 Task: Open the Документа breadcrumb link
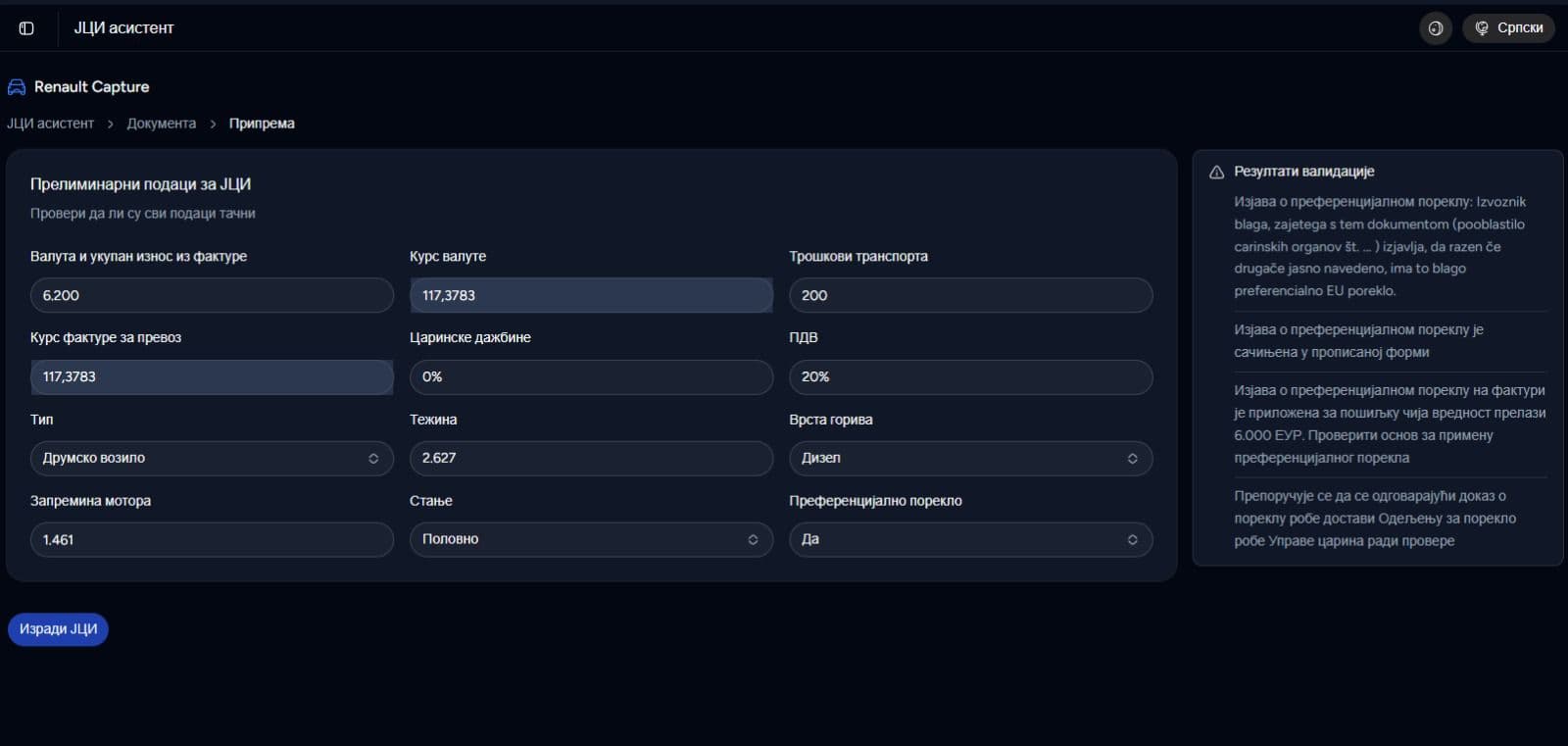pyautogui.click(x=161, y=124)
